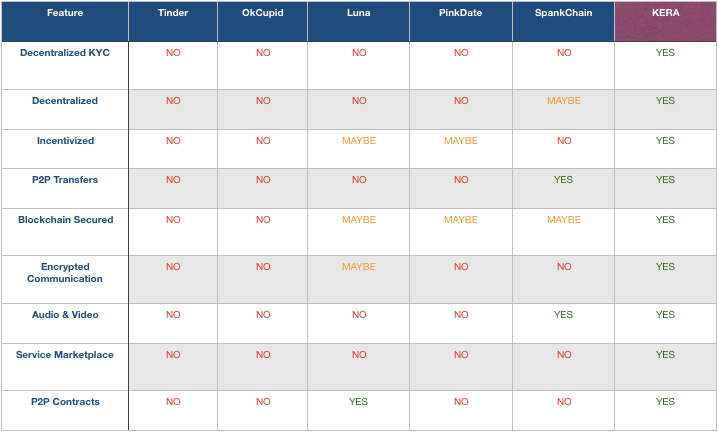Image resolution: width=718 pixels, height=432 pixels.
Task: Click SpankChain's MAYBE in Decentralized row
Action: point(564,101)
